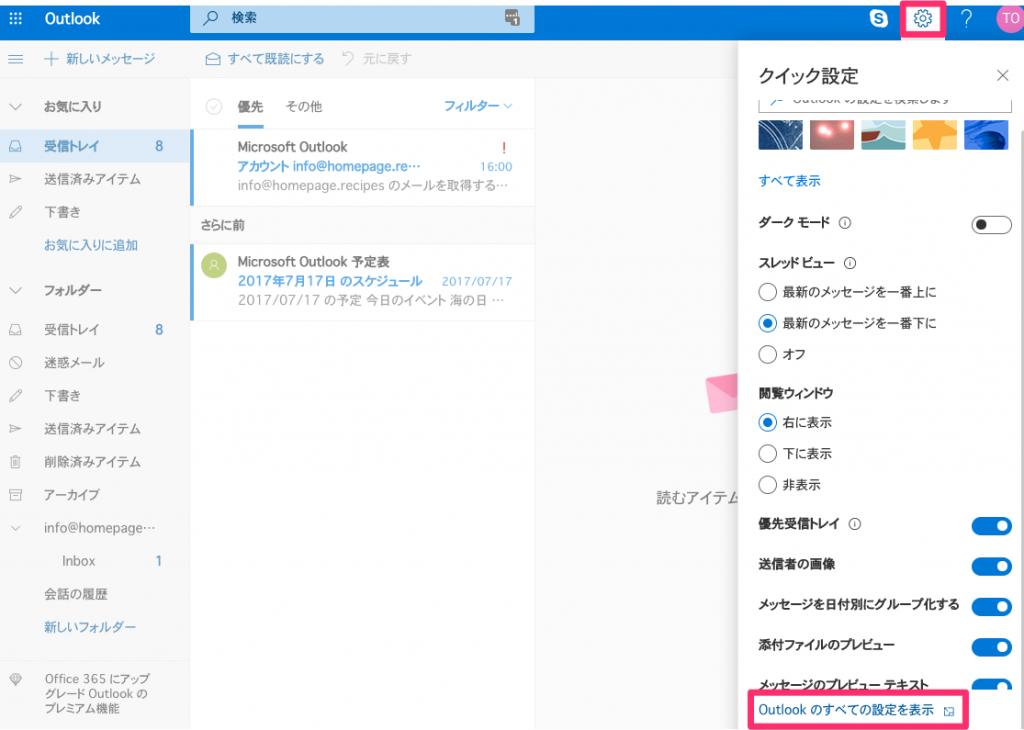This screenshot has width=1024, height=730.
Task: Click the select-all circle checkmark icon
Action: (x=214, y=106)
